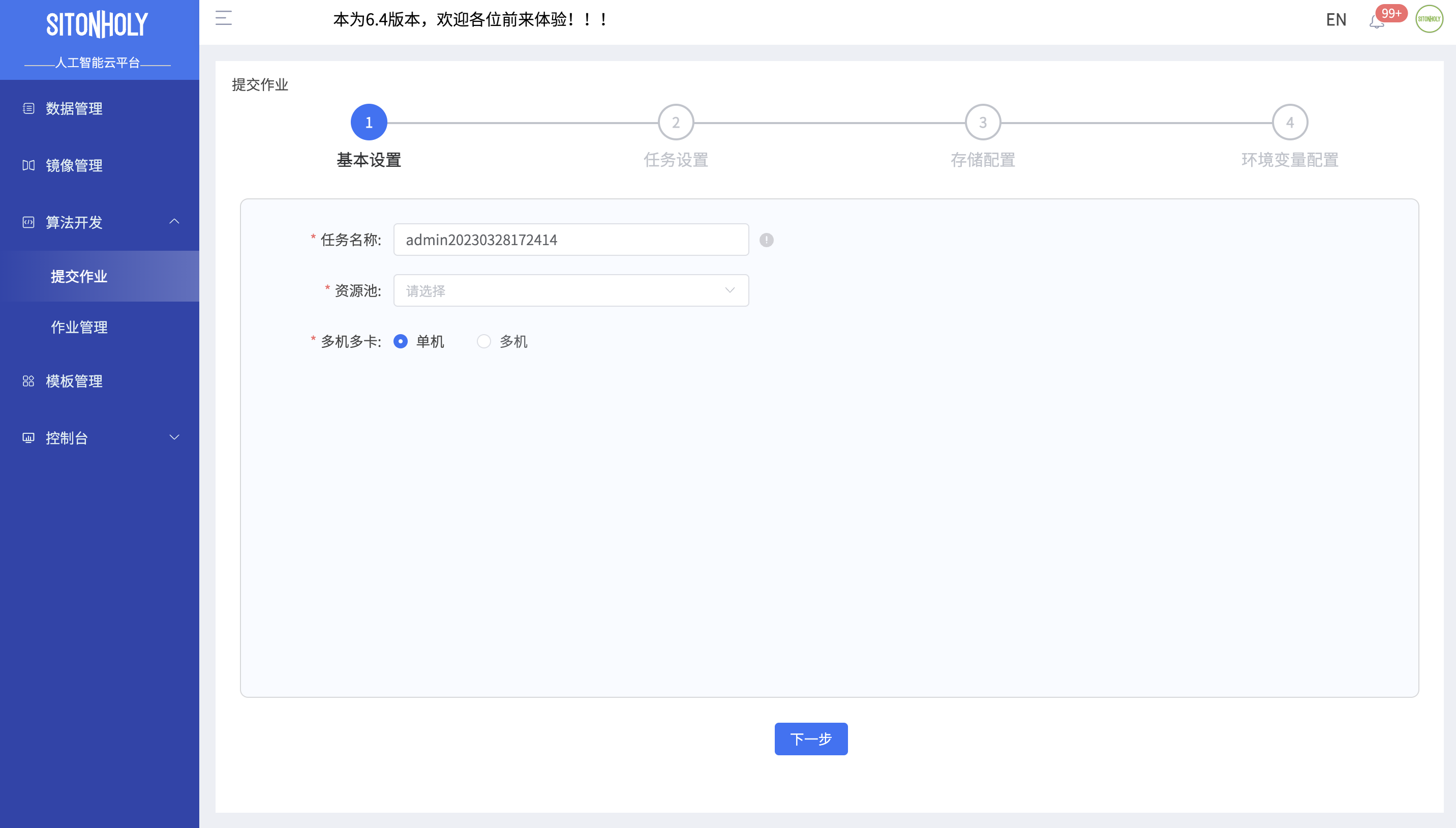Open notifications bell icon

coord(1376,21)
